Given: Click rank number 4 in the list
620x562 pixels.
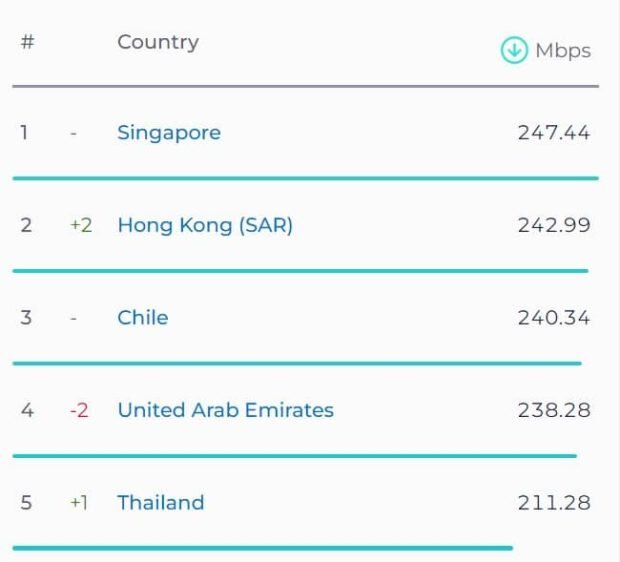Looking at the screenshot, I should (27, 410).
